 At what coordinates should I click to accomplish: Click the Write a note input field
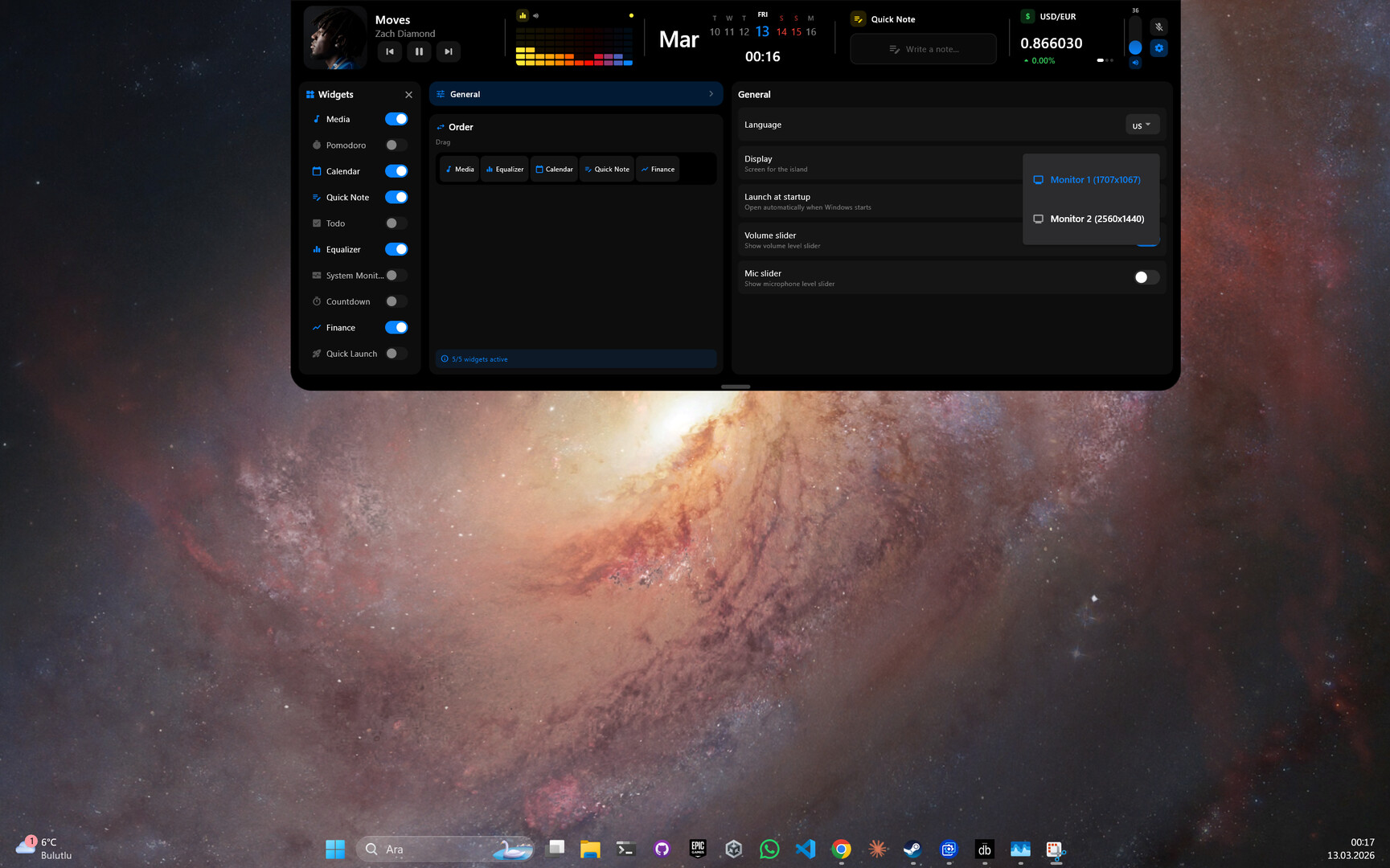[x=923, y=49]
